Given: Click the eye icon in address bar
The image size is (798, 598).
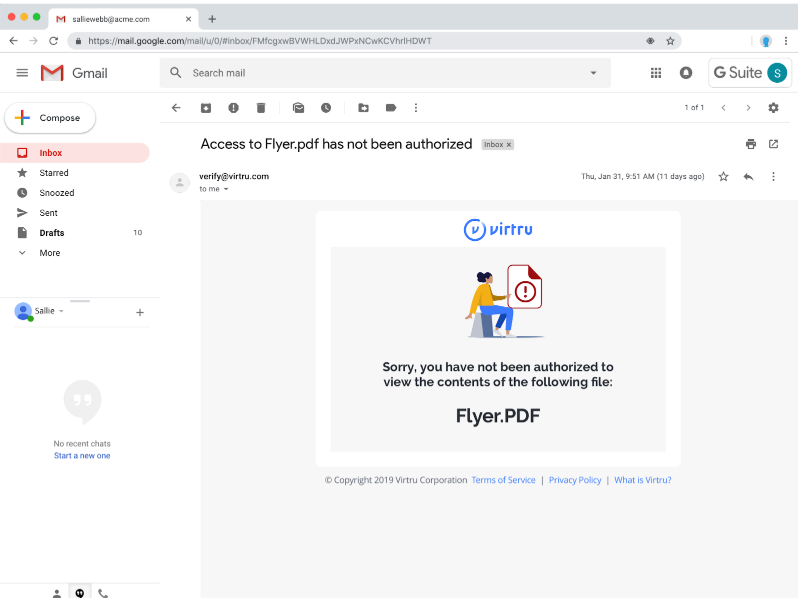Looking at the screenshot, I should (650, 41).
